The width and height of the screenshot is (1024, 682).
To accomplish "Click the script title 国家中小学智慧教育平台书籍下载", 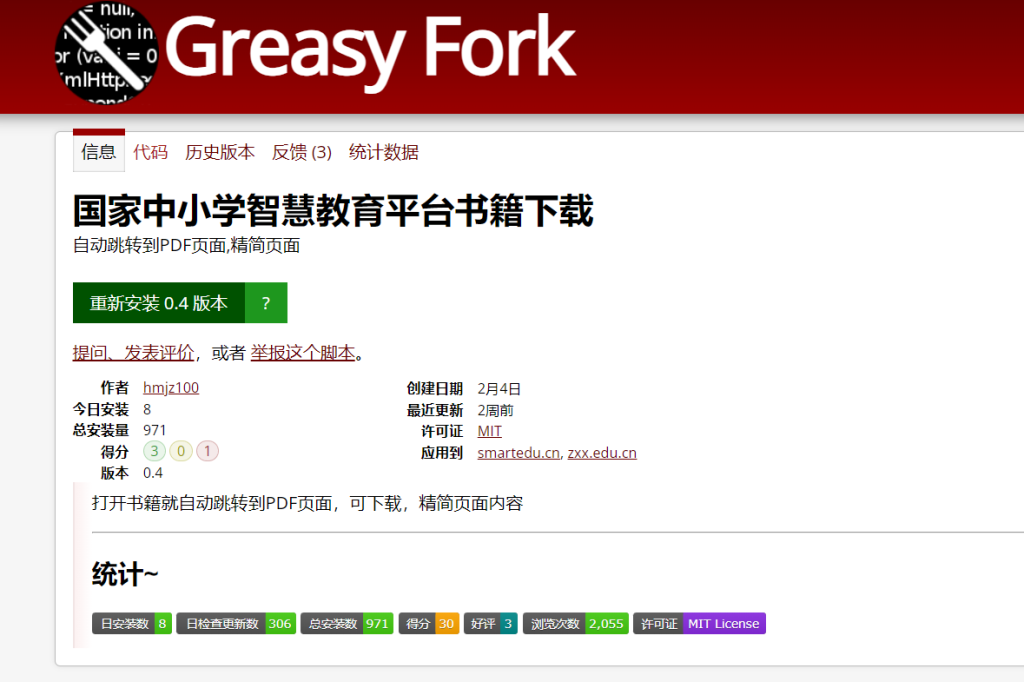I will point(333,210).
